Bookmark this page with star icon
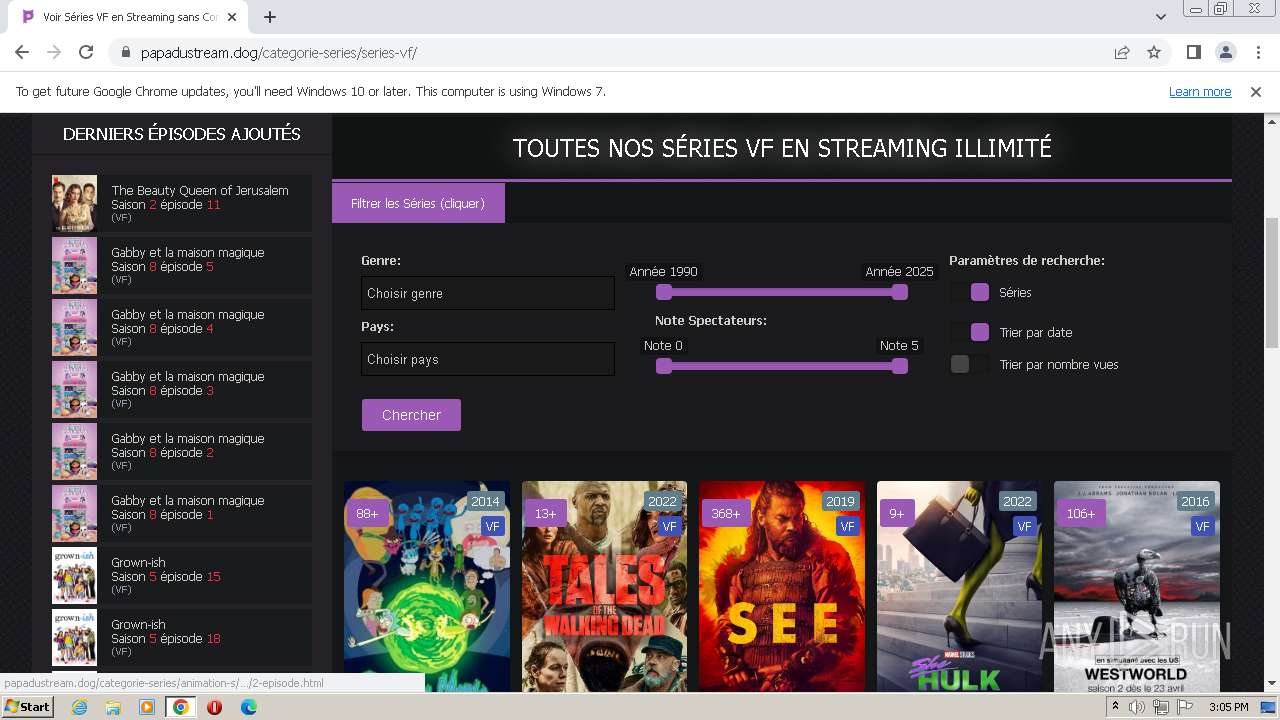This screenshot has width=1280, height=720. point(1154,52)
